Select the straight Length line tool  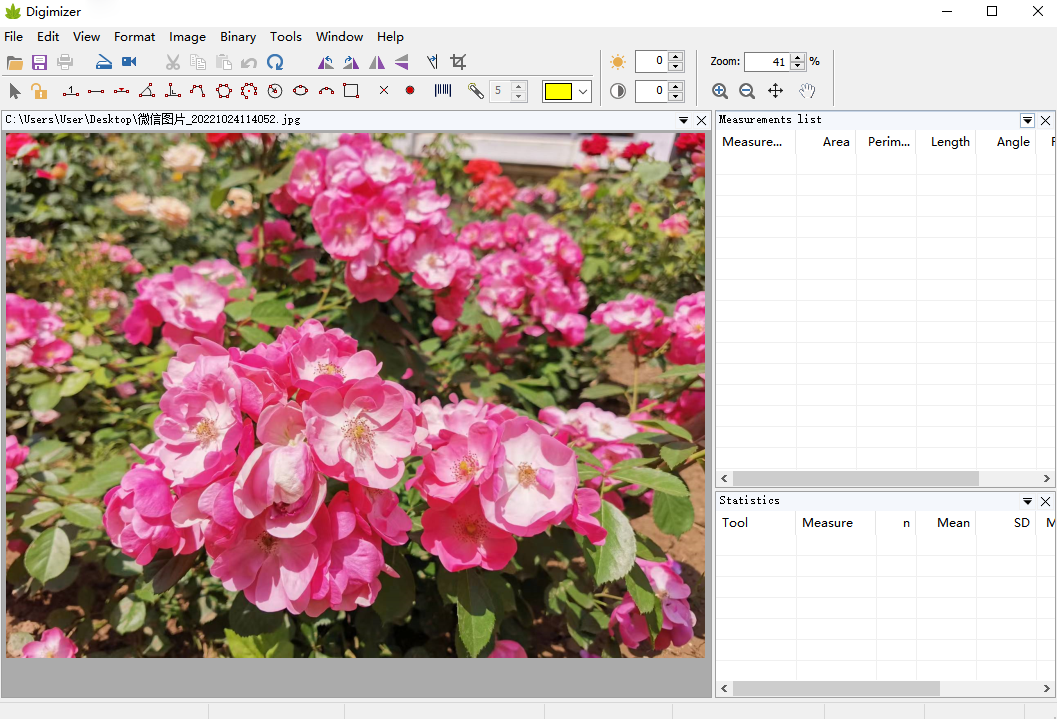(x=96, y=91)
